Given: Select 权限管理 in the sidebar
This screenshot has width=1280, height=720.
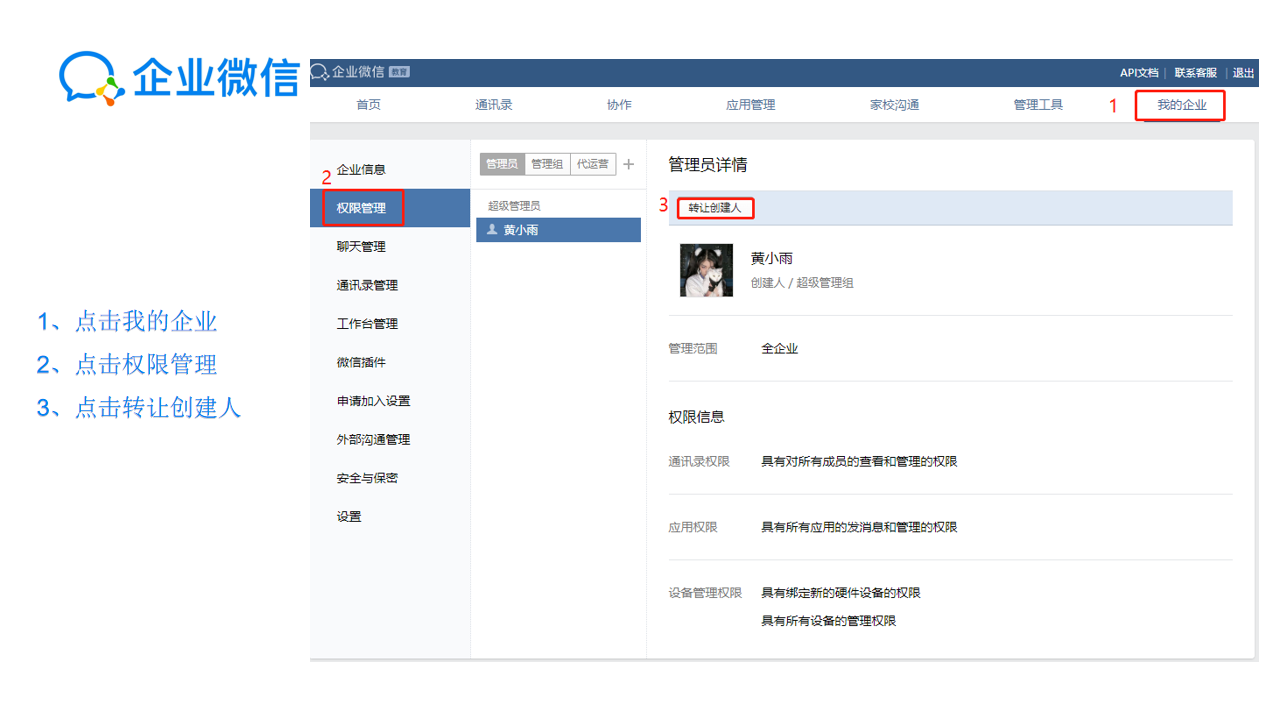Looking at the screenshot, I should click(362, 208).
